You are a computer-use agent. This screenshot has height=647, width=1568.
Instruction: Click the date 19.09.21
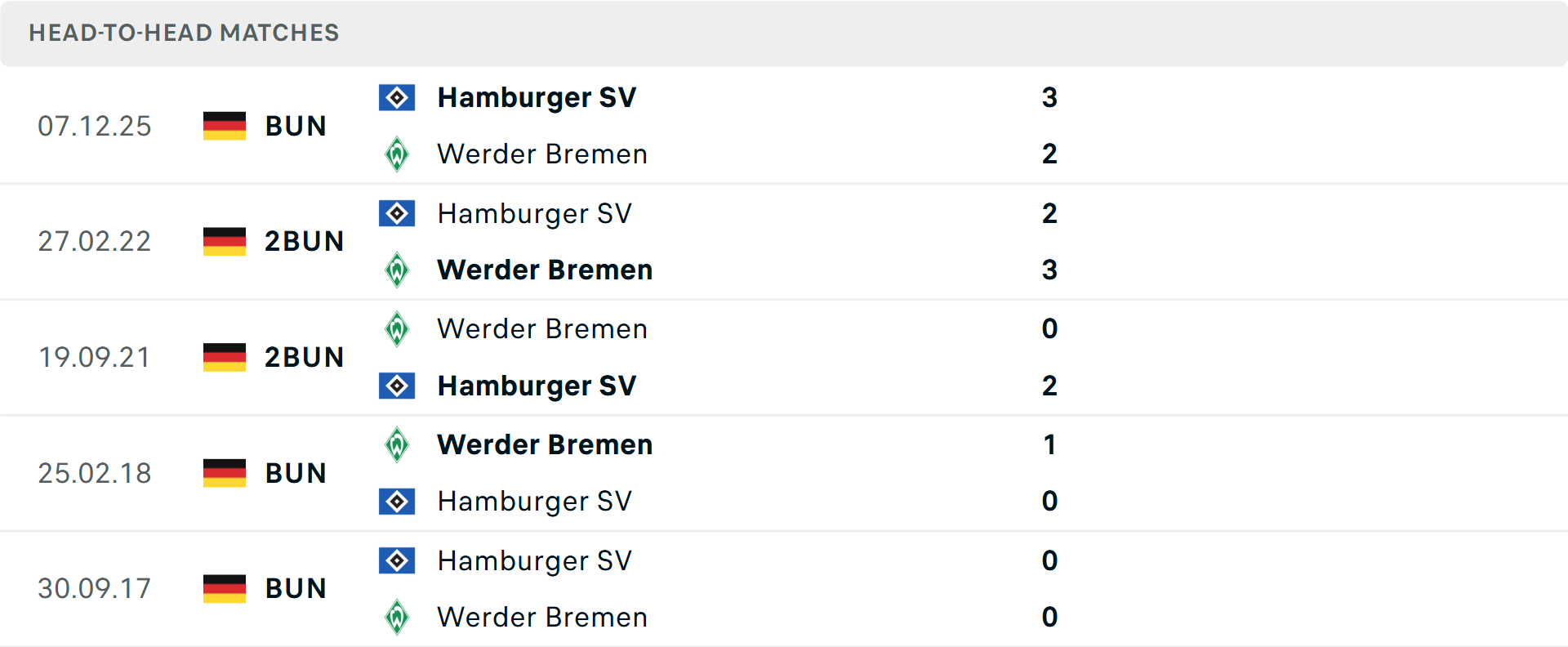95,356
